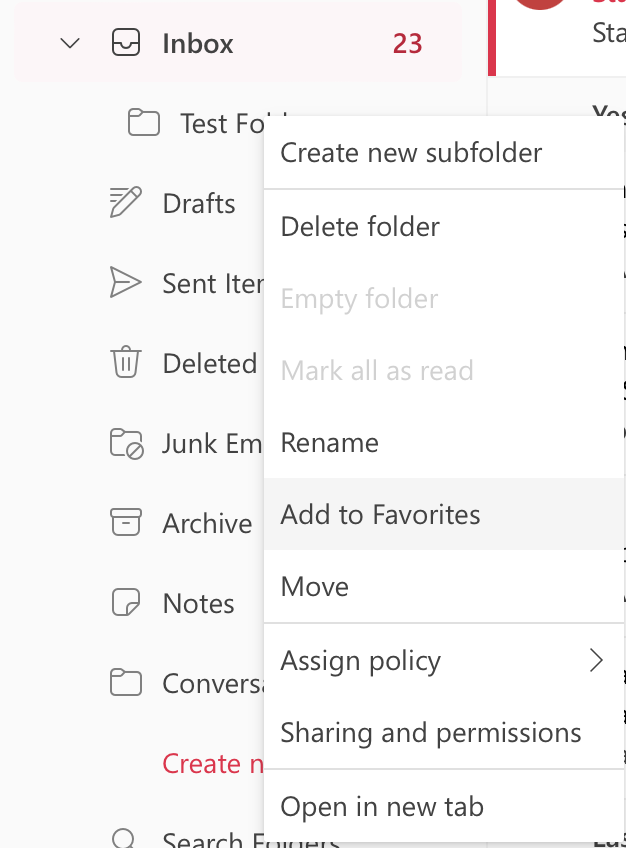Open the Conversation folder icon
Screen dimensions: 626x848
(x=126, y=683)
